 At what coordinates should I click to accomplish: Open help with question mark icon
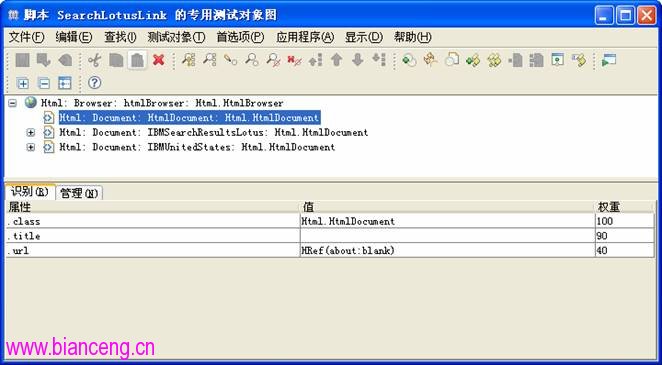pos(95,83)
